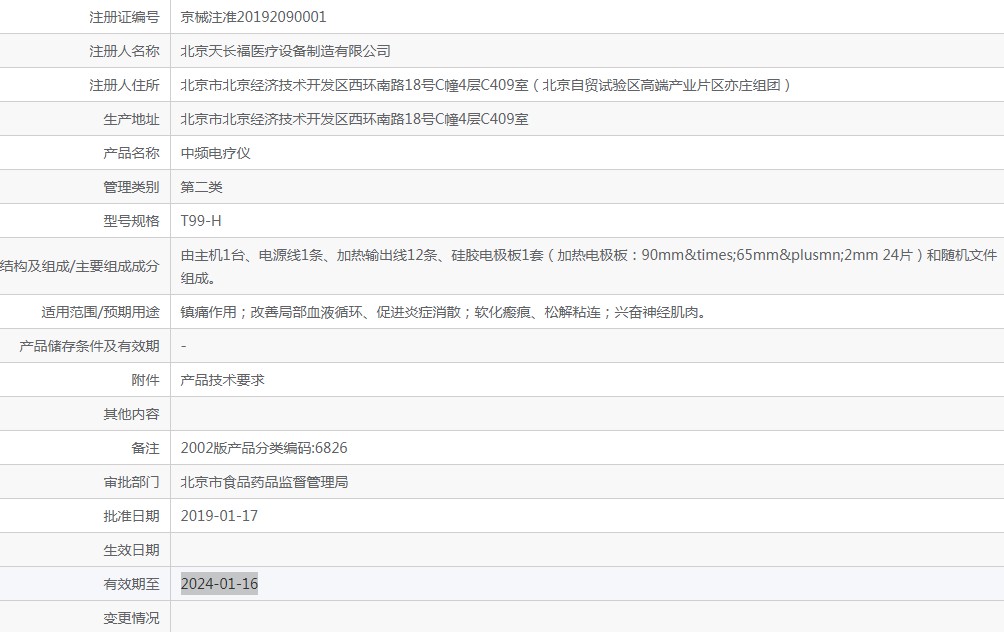
Task: Select registrant name 北京天长福医疗设备制造有限公司
Action: [x=285, y=51]
